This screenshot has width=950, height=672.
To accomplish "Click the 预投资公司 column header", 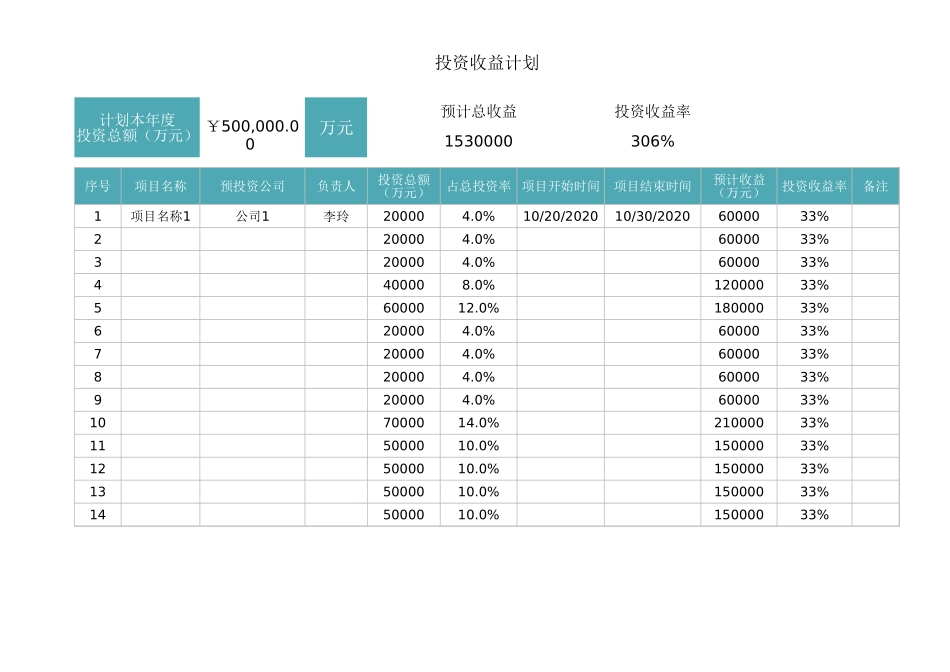I will [x=253, y=186].
